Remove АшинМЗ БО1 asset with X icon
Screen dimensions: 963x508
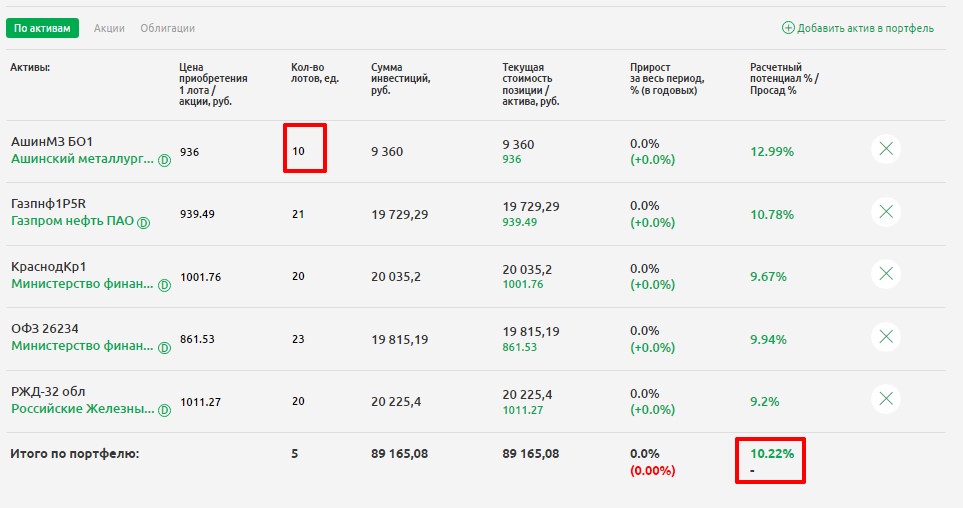tap(885, 150)
